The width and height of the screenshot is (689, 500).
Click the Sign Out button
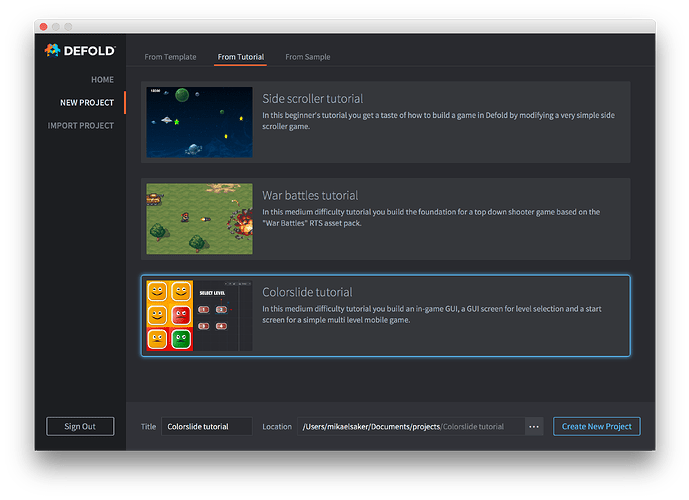click(80, 427)
